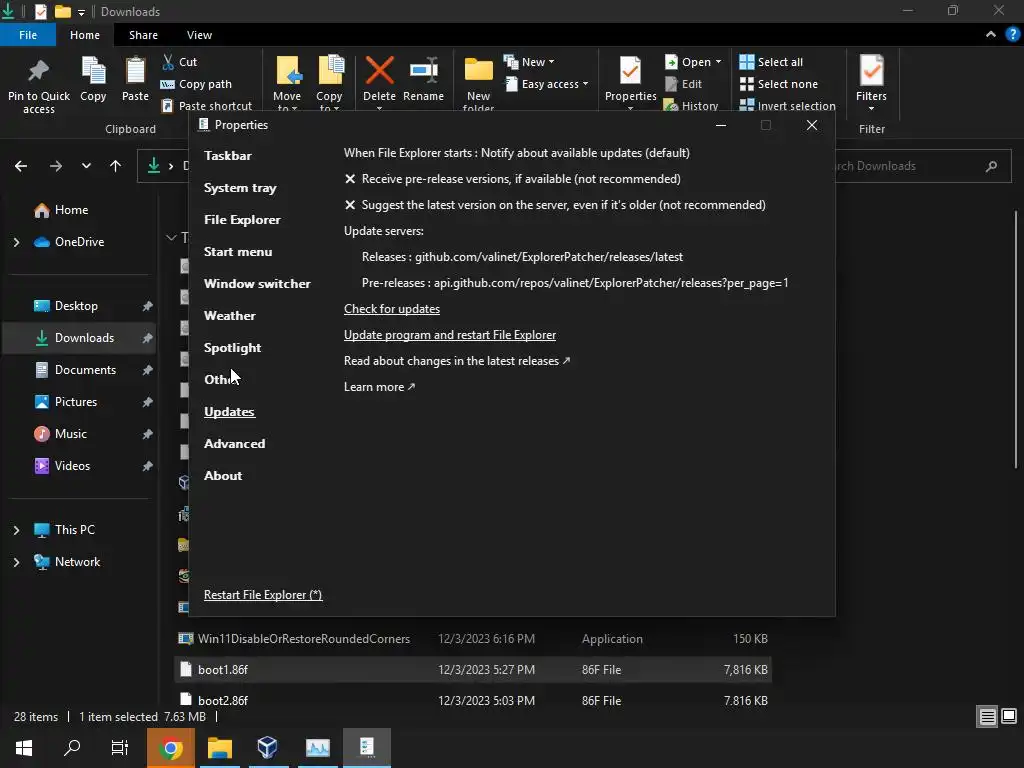The height and width of the screenshot is (768, 1024).
Task: Click Cut in the Clipboard group
Action: pos(180,62)
